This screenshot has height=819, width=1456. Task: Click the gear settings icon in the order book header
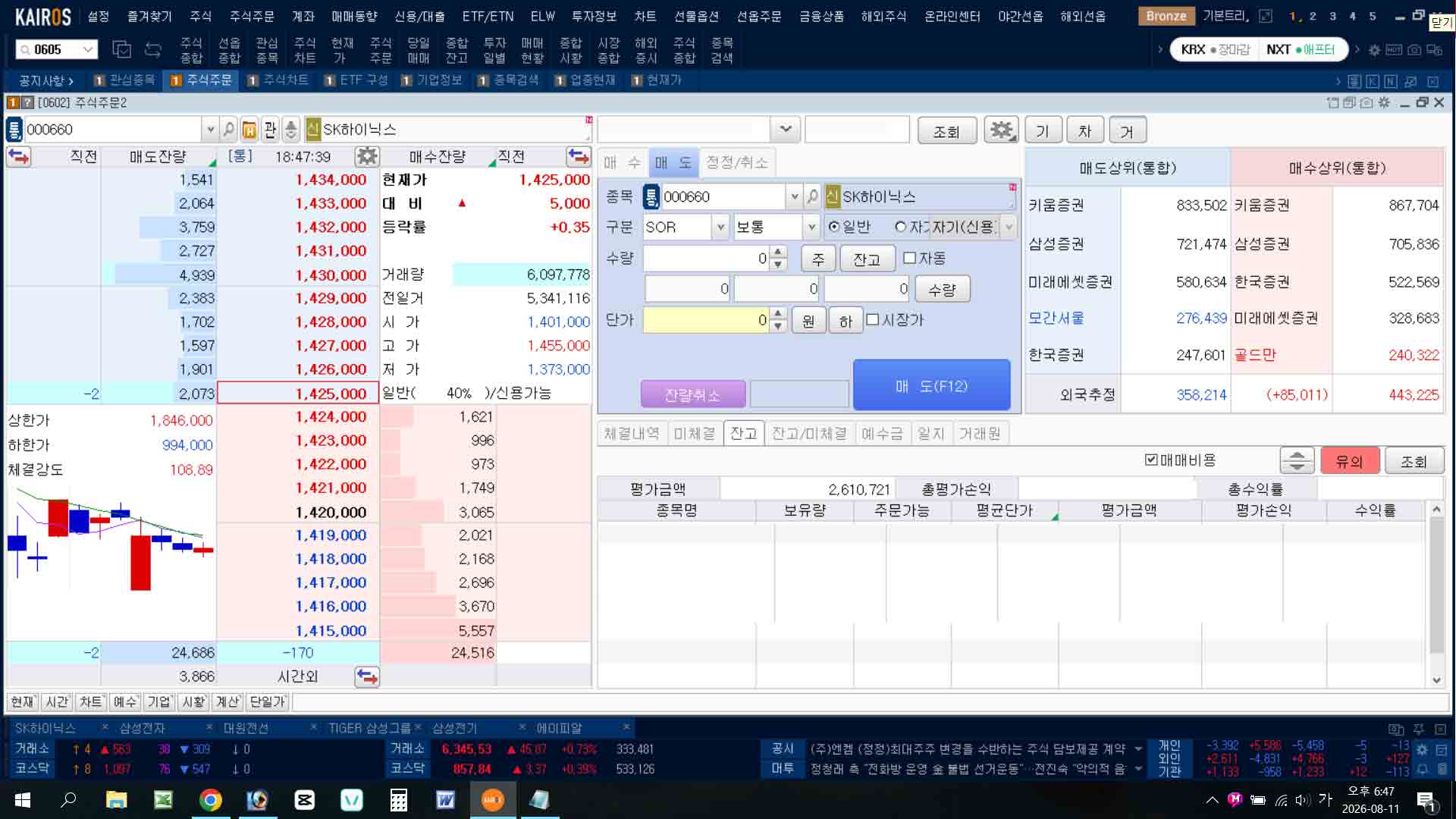pyautogui.click(x=367, y=156)
